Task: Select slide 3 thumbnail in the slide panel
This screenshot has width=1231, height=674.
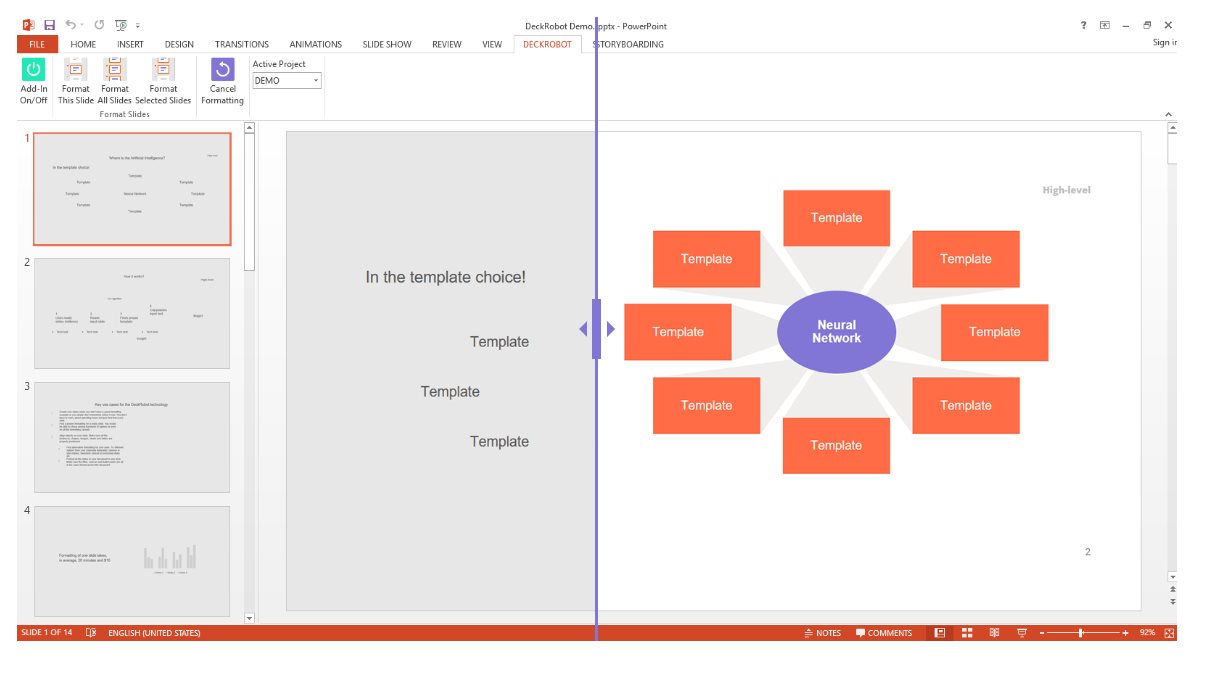Action: (132, 437)
